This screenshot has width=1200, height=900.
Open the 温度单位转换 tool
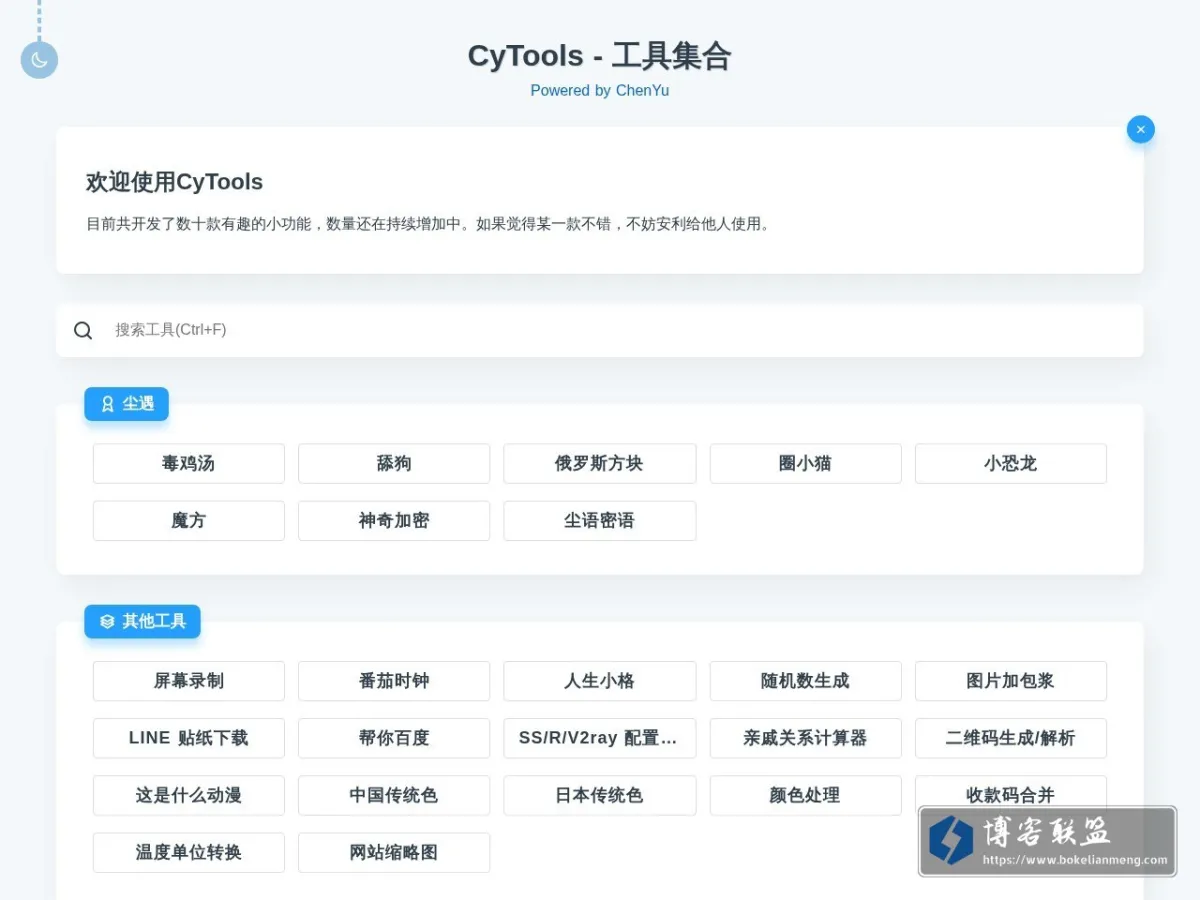[189, 852]
